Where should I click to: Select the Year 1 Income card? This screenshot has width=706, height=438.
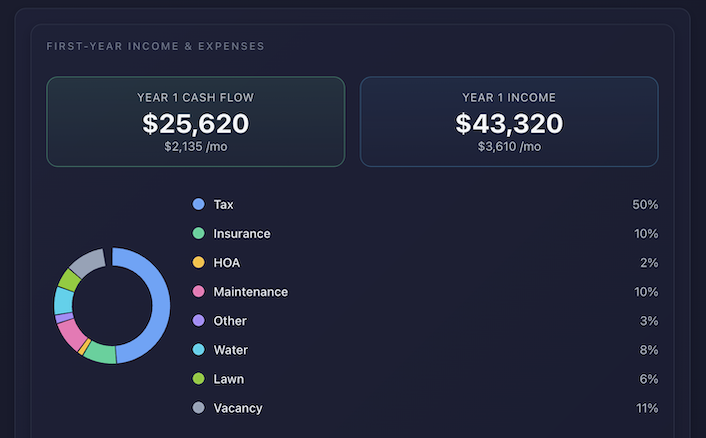(x=509, y=121)
